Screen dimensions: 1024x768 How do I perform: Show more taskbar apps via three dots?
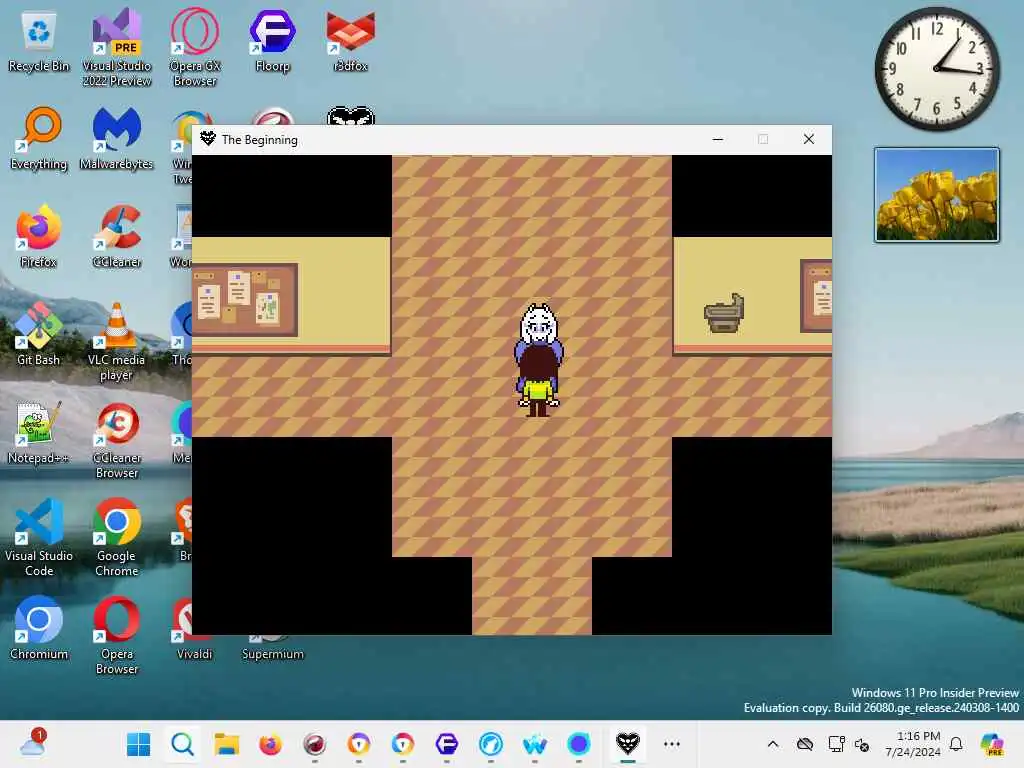pyautogui.click(x=672, y=744)
